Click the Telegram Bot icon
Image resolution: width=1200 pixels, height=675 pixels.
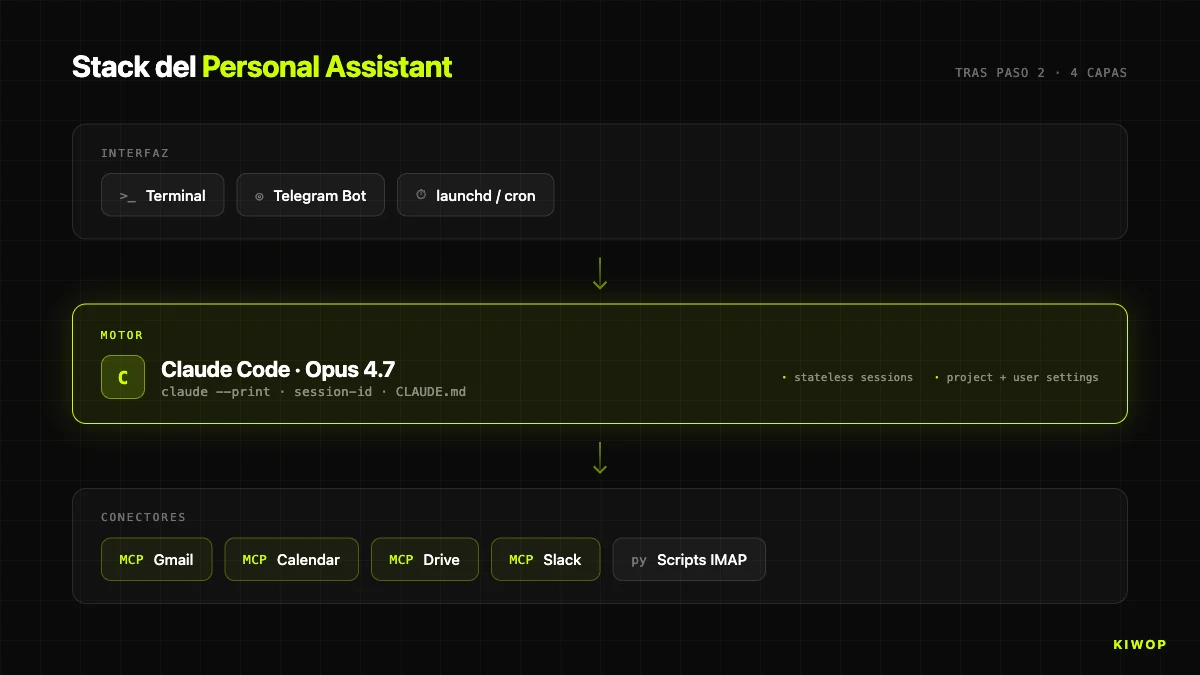259,196
